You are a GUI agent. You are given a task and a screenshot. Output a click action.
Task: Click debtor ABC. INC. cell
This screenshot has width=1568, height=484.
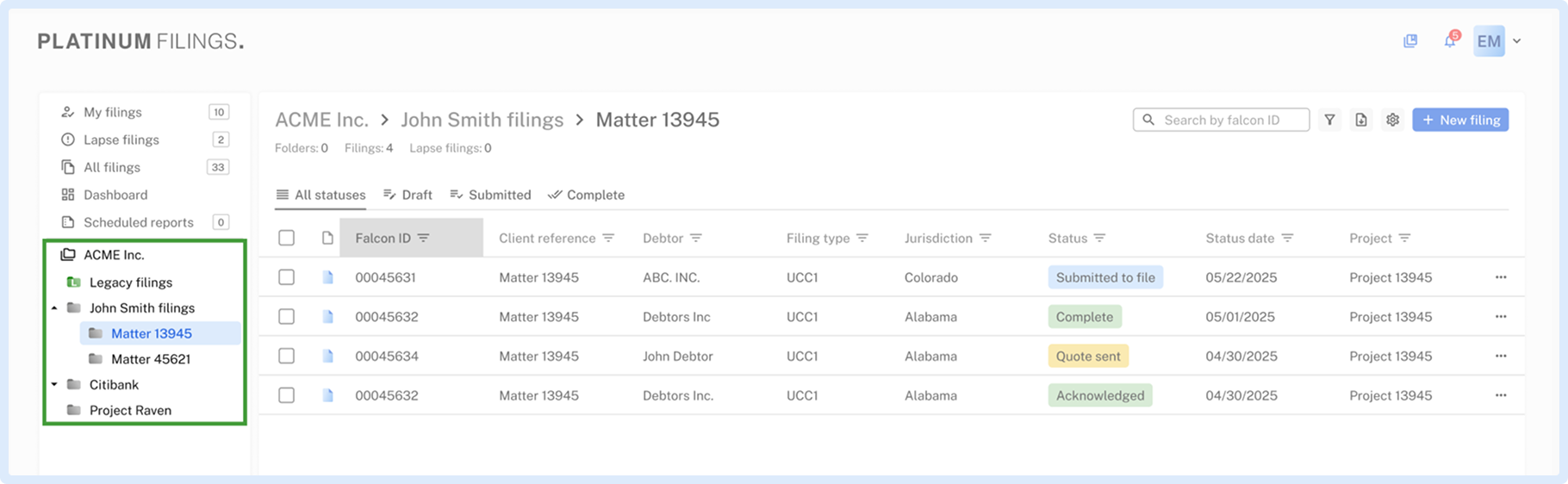tap(671, 277)
